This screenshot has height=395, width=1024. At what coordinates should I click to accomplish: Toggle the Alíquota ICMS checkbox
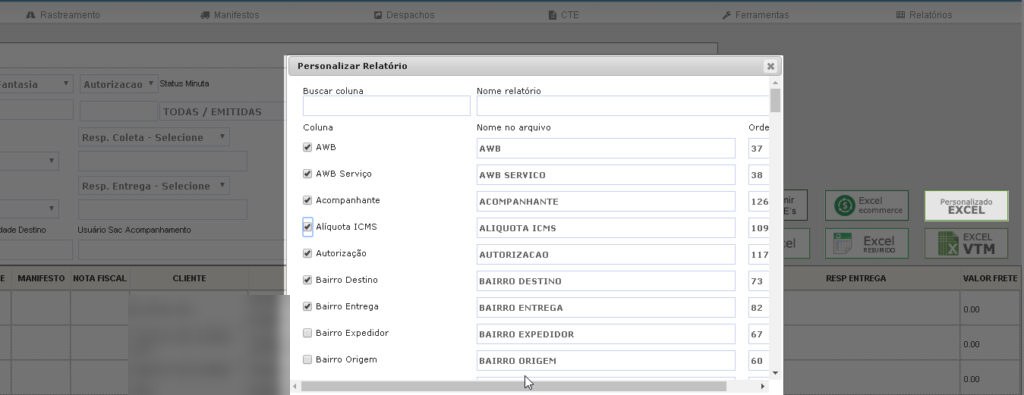coord(307,227)
